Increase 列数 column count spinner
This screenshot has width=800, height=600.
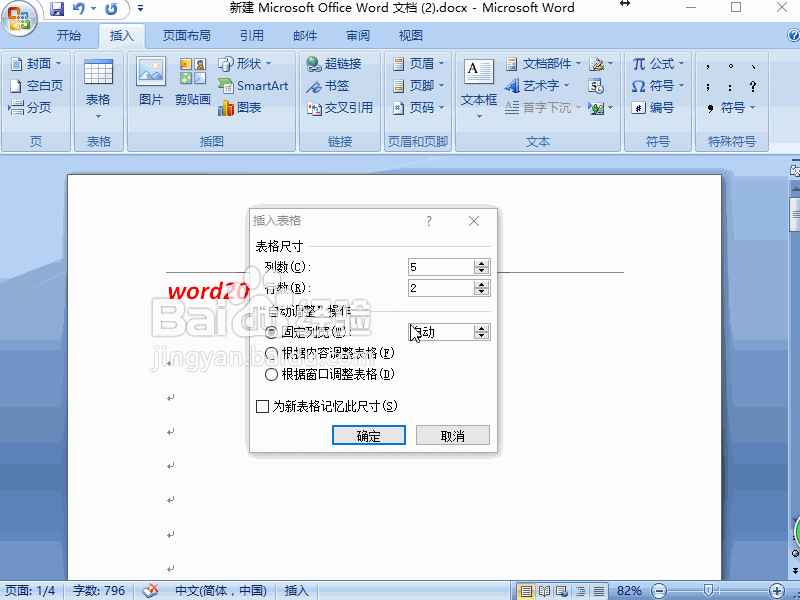coord(482,263)
